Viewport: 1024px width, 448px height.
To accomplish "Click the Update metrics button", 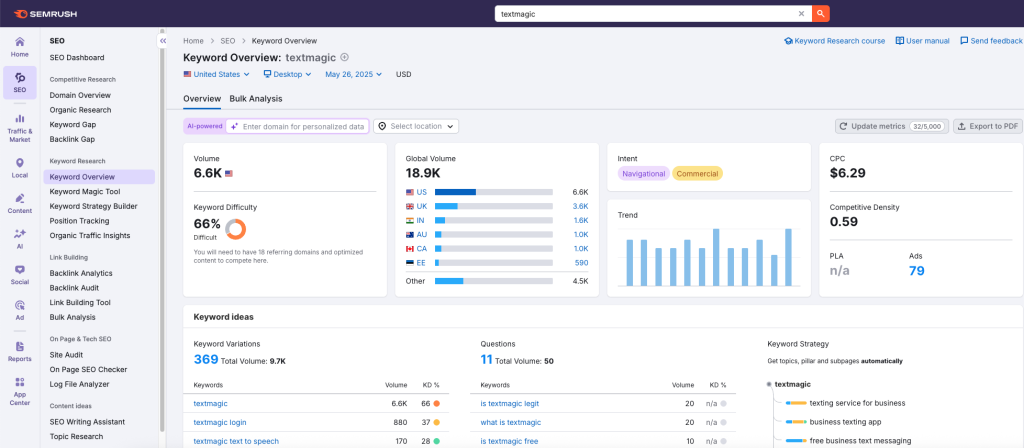I will click(891, 126).
